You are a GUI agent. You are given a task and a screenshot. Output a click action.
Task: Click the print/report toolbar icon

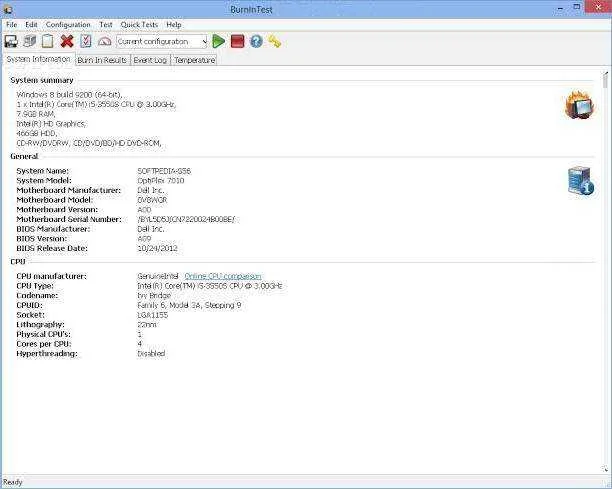tap(29, 41)
